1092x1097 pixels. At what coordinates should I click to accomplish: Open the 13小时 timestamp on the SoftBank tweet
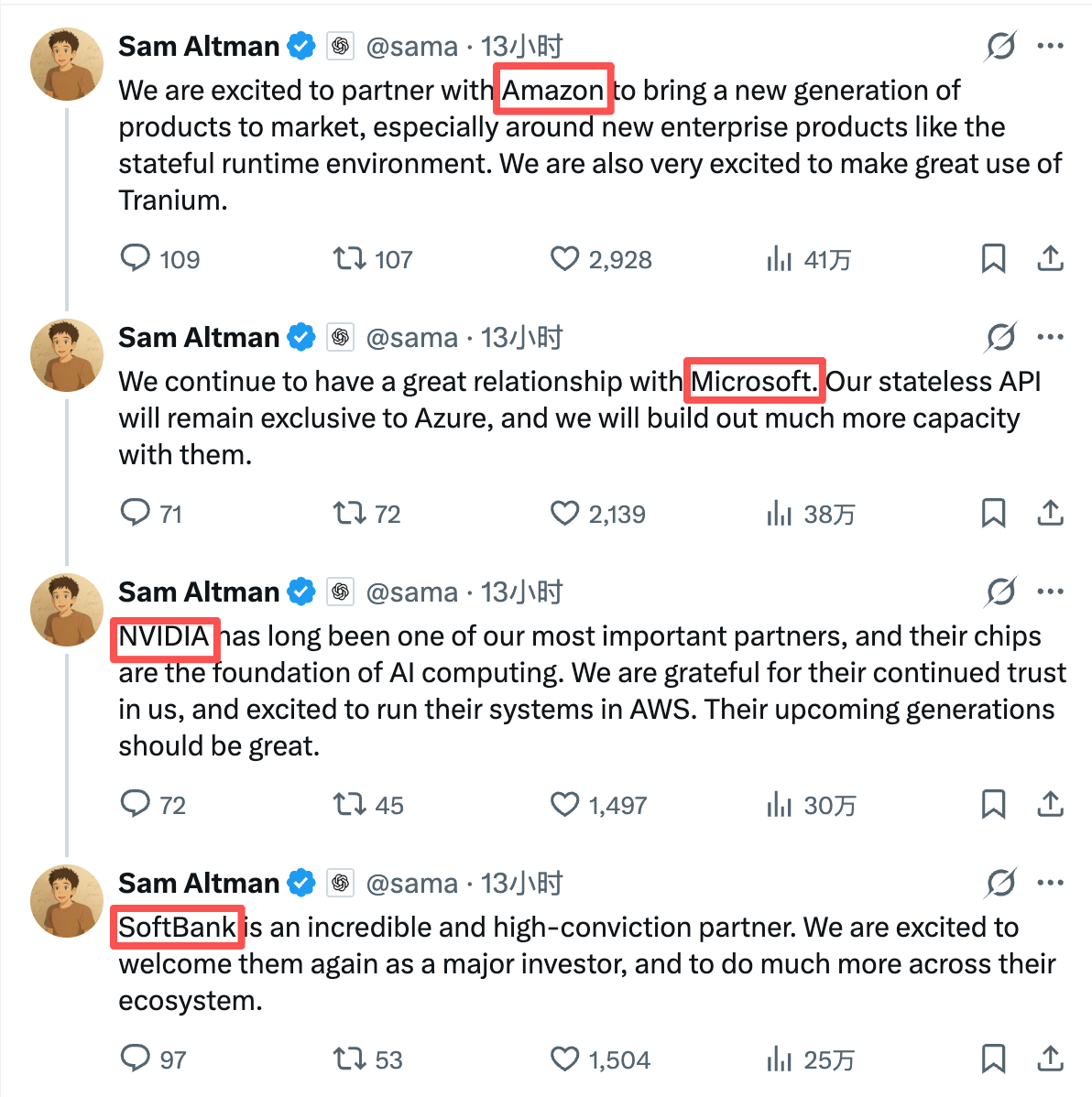point(522,884)
